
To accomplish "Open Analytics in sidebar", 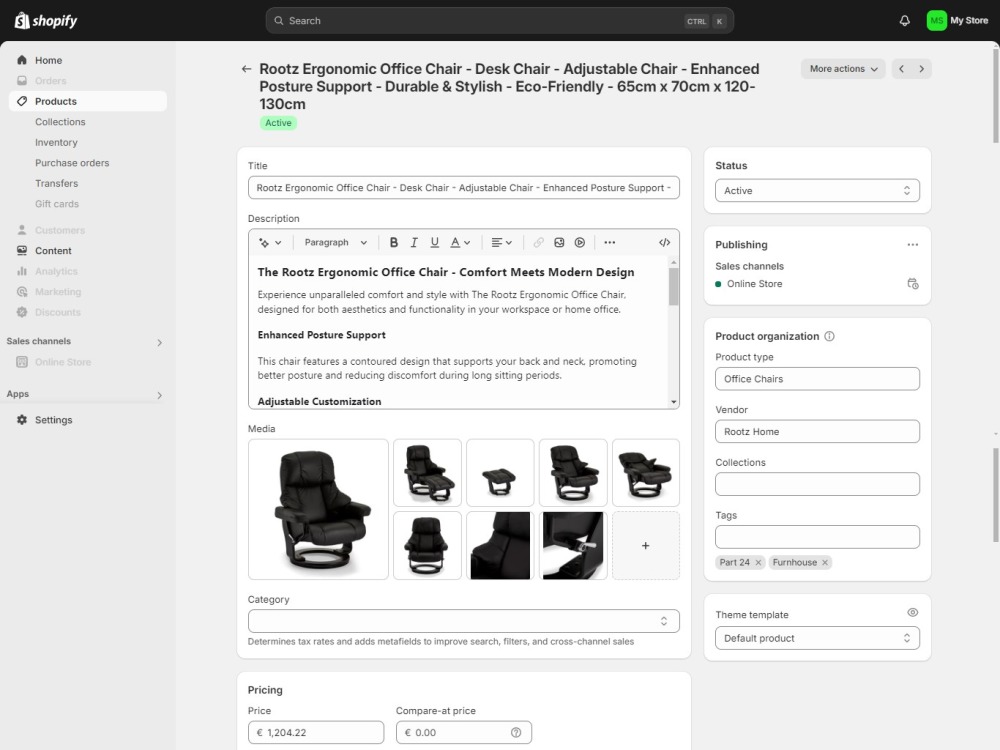I will 88,271.
